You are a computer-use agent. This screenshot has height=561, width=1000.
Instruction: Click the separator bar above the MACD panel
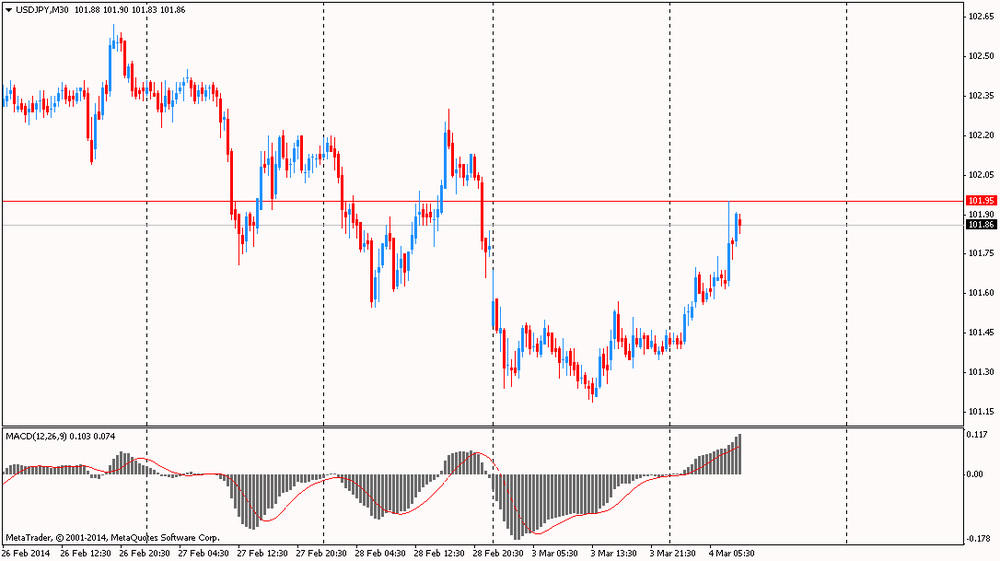pos(480,427)
